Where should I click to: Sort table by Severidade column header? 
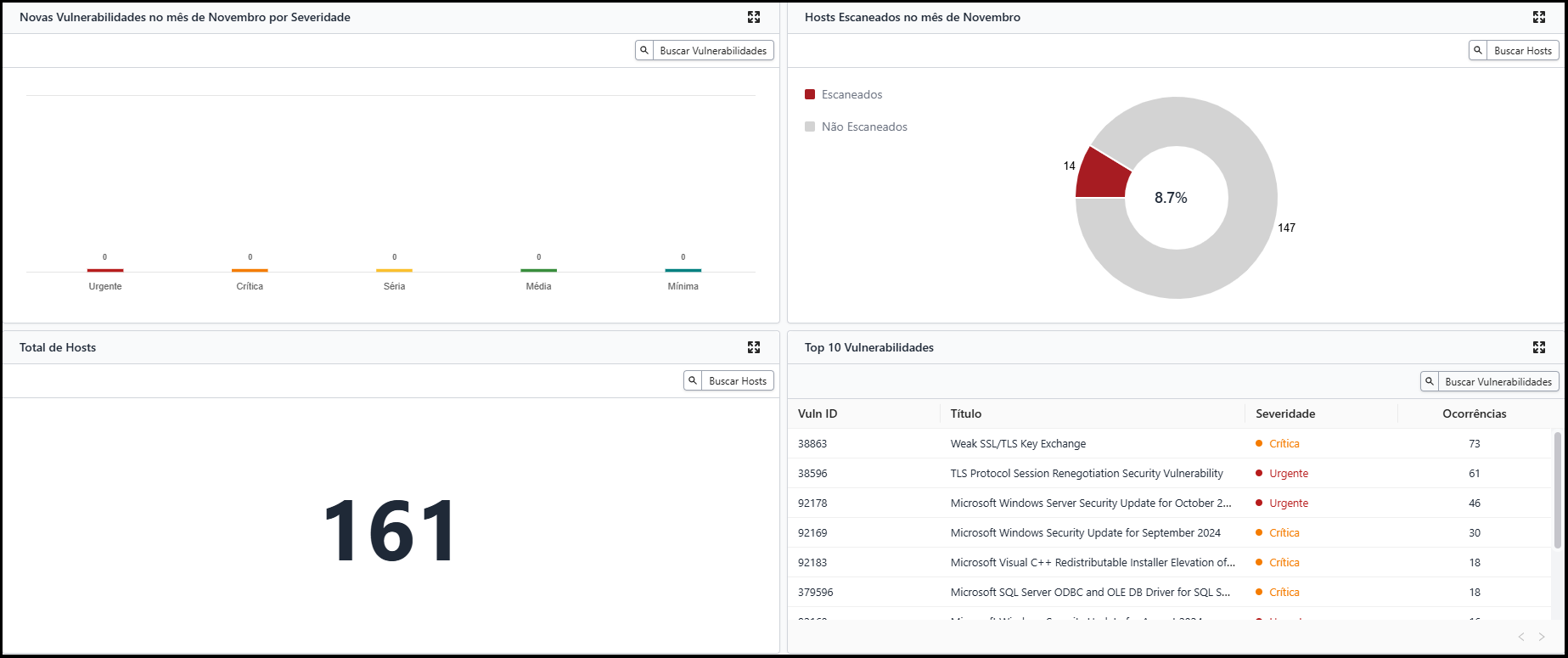click(1285, 413)
